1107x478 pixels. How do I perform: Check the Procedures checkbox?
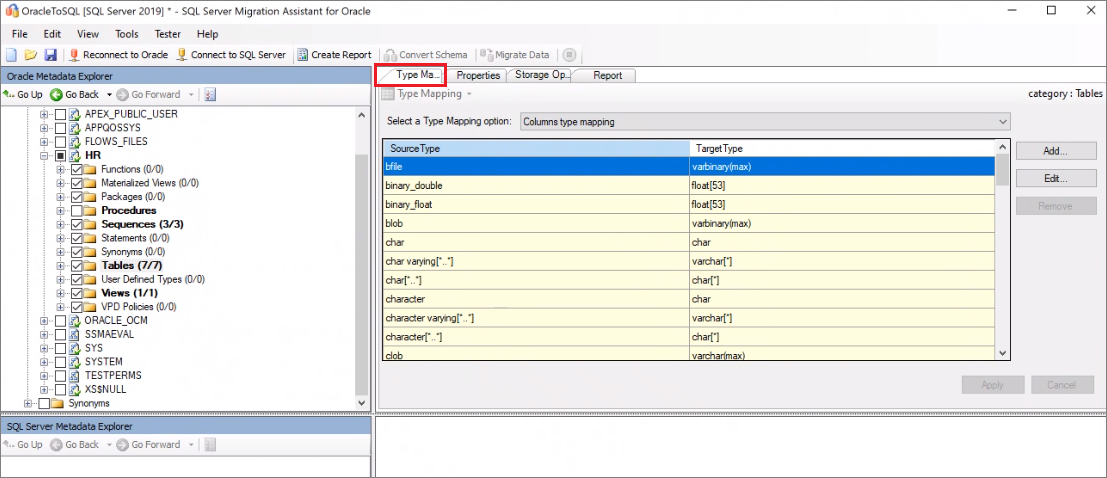pos(77,210)
